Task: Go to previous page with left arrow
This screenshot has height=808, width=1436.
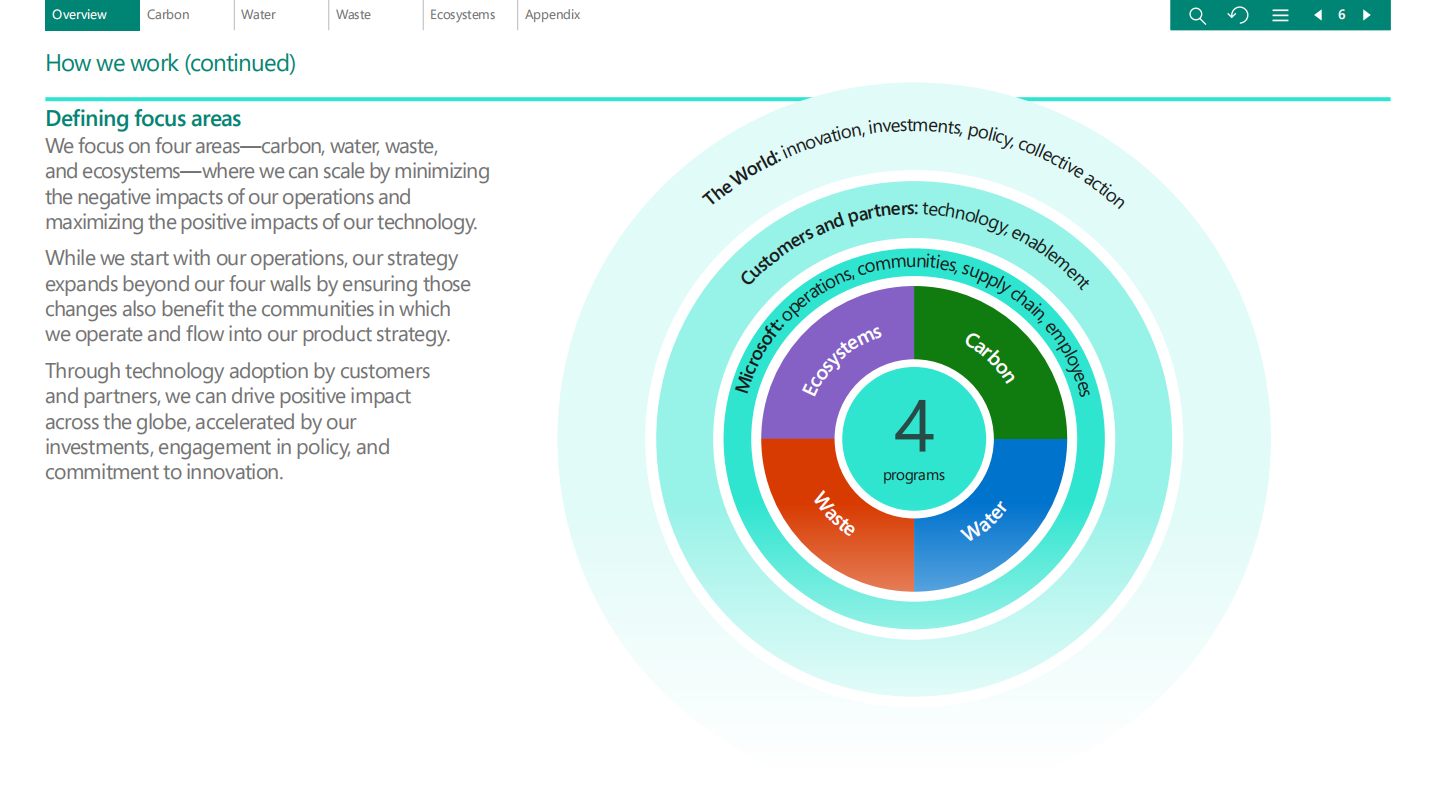Action: (x=1318, y=15)
